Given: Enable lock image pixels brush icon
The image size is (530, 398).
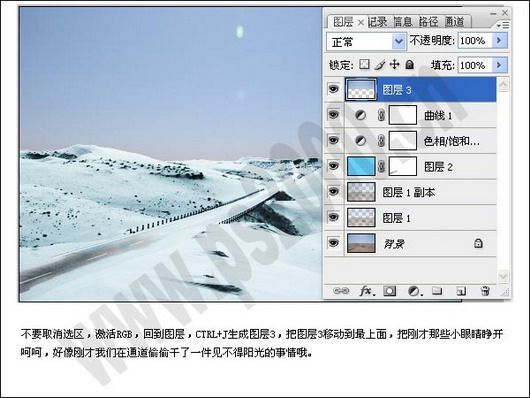Looking at the screenshot, I should [380, 65].
